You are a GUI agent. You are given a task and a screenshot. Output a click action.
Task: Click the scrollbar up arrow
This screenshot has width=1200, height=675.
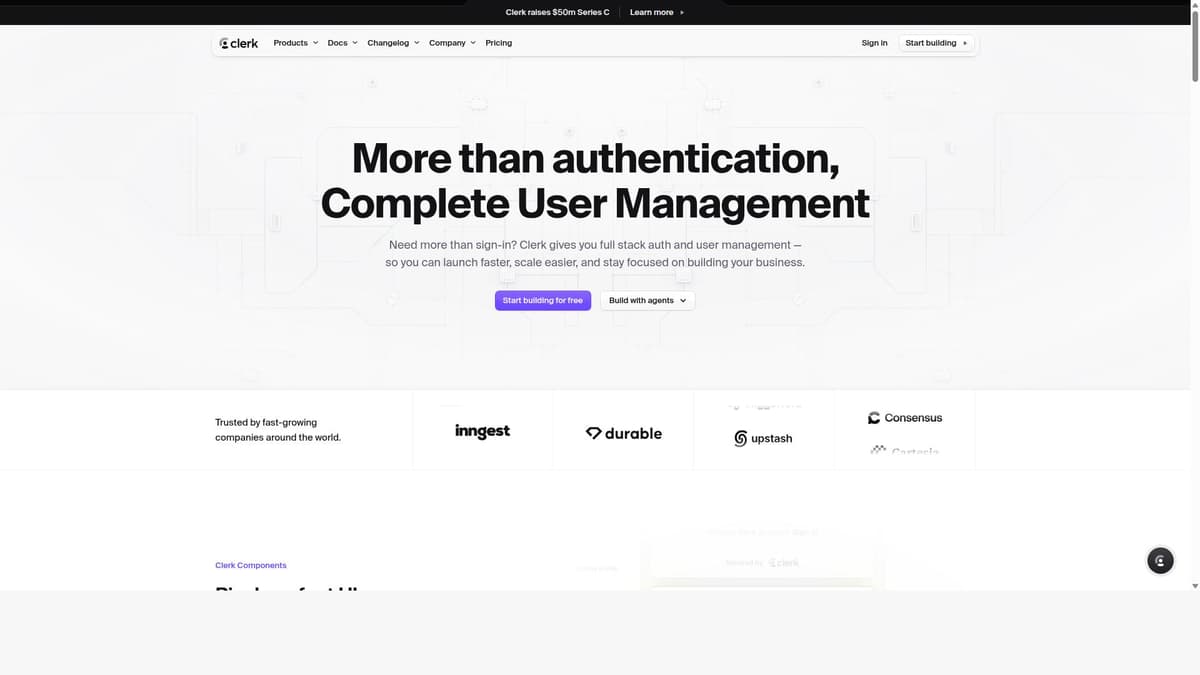tap(1194, 5)
